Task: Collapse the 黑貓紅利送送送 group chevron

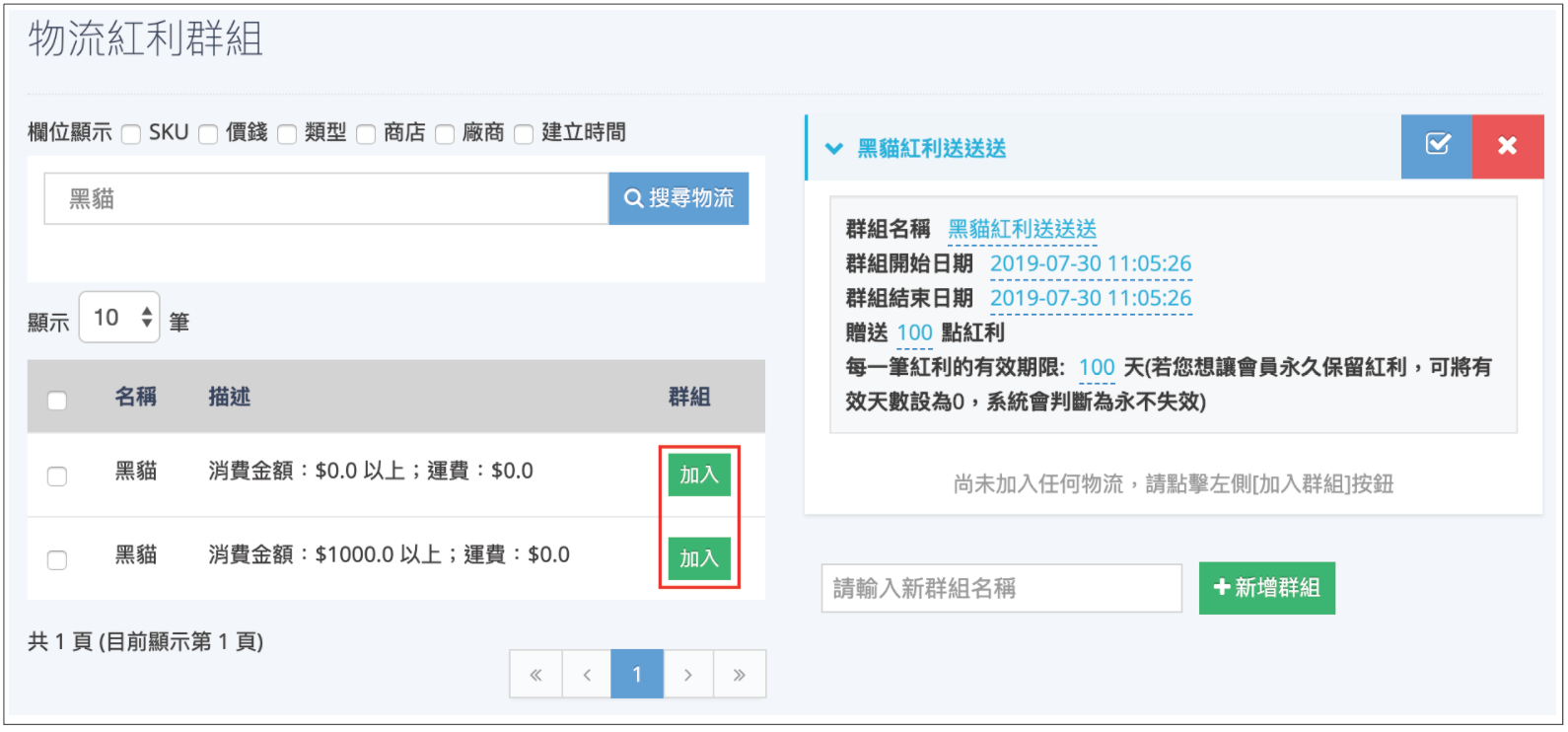Action: click(x=834, y=149)
